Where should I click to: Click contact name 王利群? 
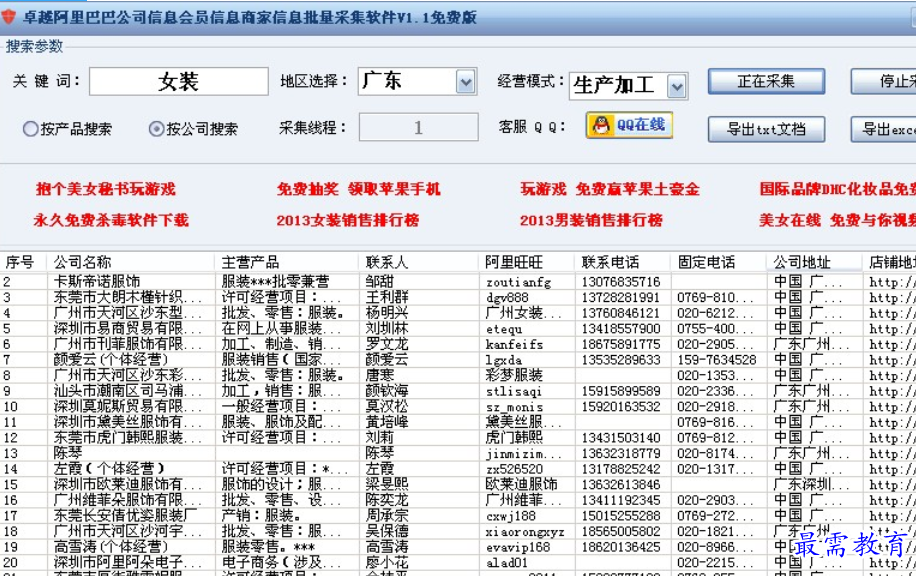click(387, 297)
